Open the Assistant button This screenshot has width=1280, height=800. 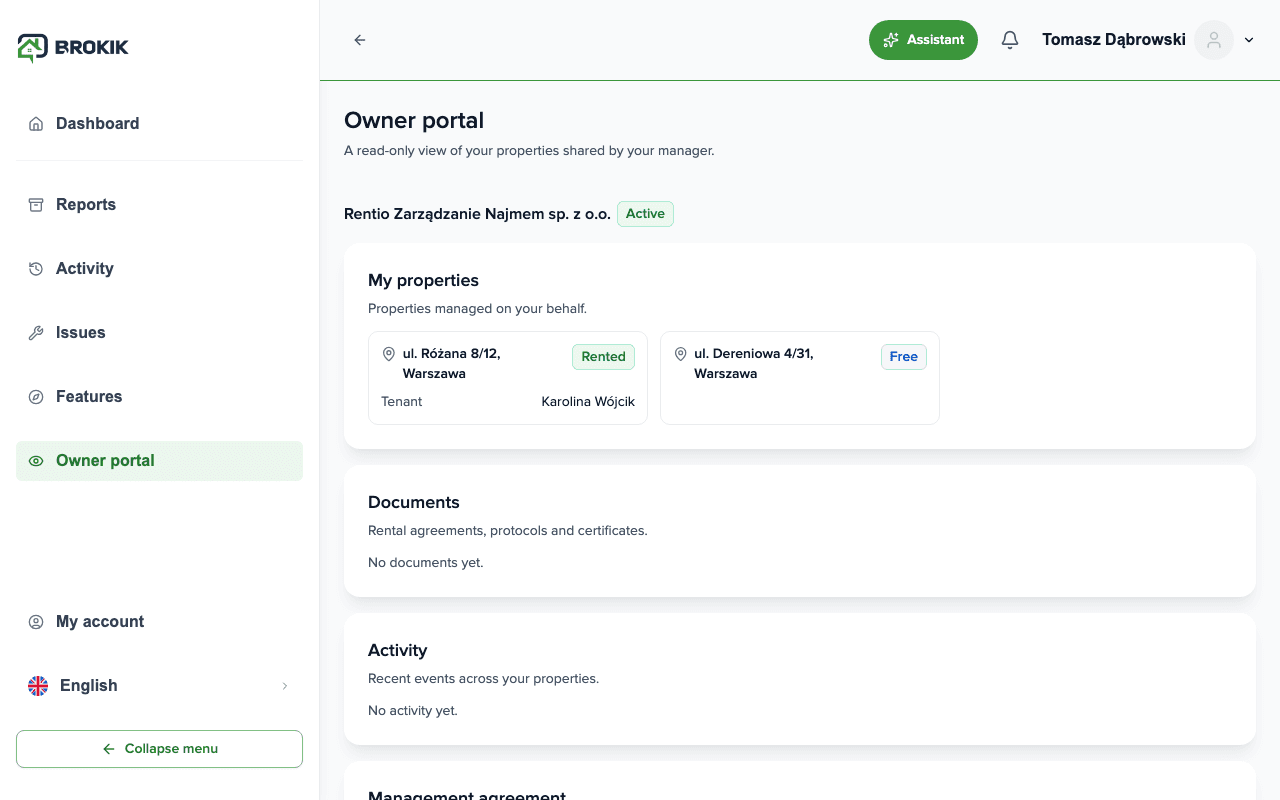click(923, 40)
